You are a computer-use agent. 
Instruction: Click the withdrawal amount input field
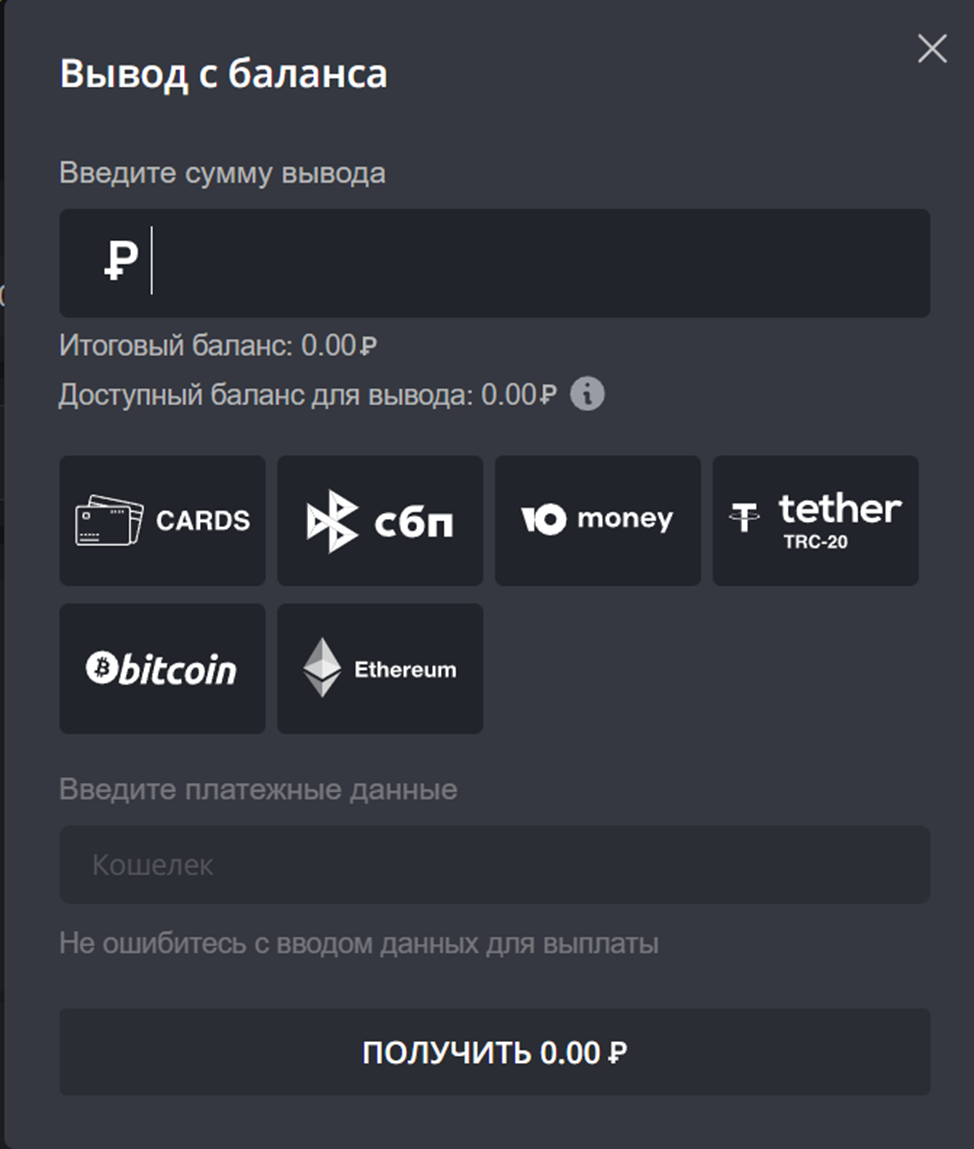point(540,263)
